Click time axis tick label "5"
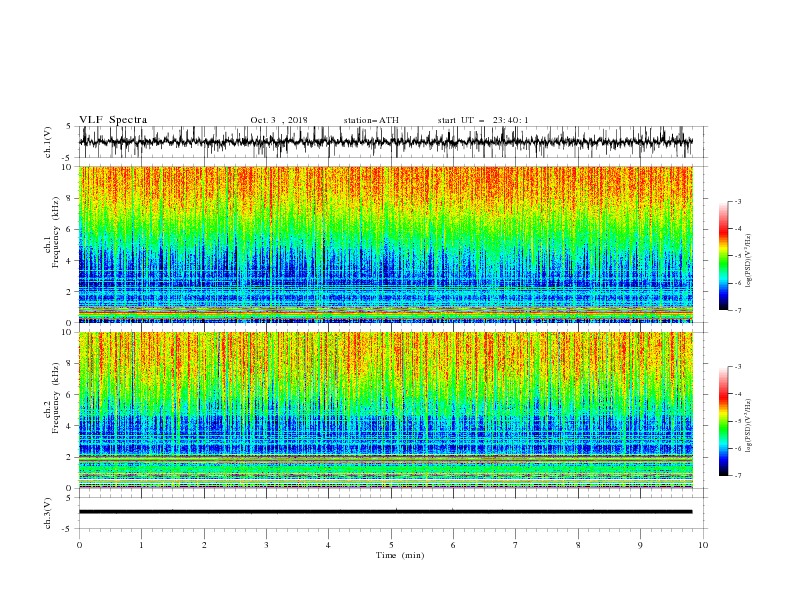Screen dimensions: 792x612 point(391,545)
